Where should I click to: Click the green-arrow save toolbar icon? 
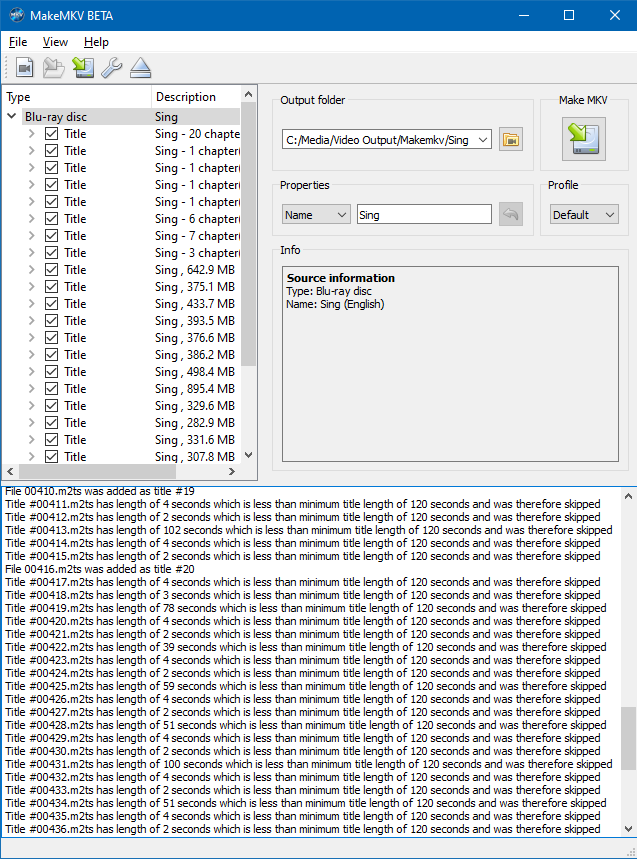point(83,68)
